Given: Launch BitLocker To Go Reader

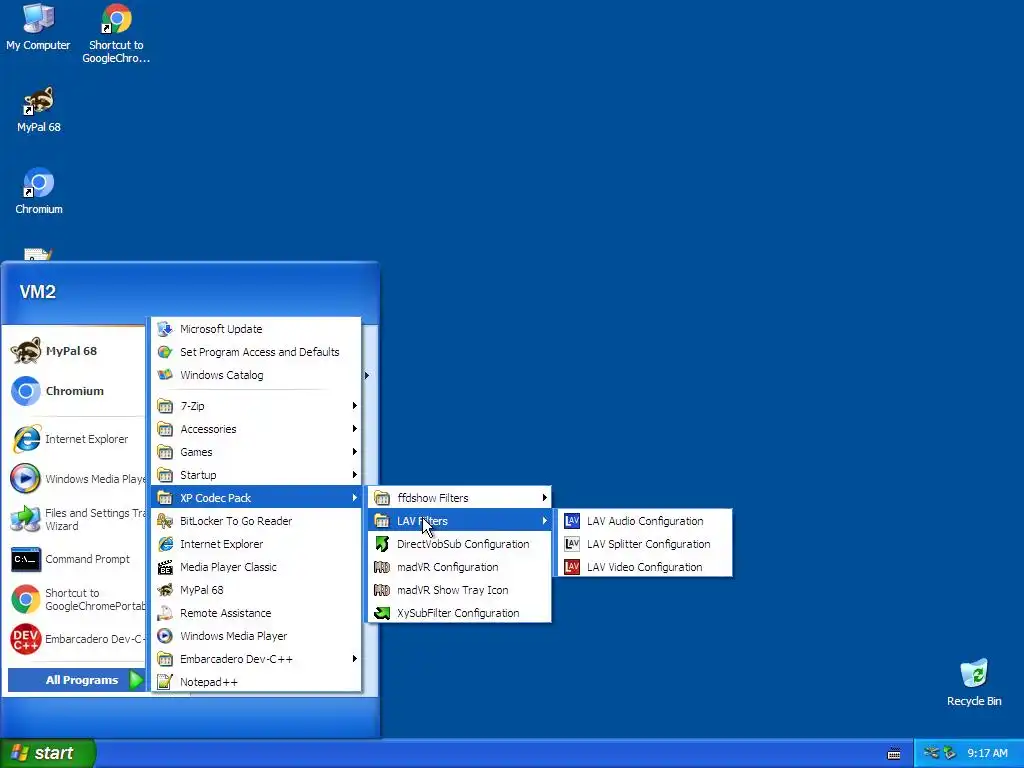Looking at the screenshot, I should (x=256, y=521).
